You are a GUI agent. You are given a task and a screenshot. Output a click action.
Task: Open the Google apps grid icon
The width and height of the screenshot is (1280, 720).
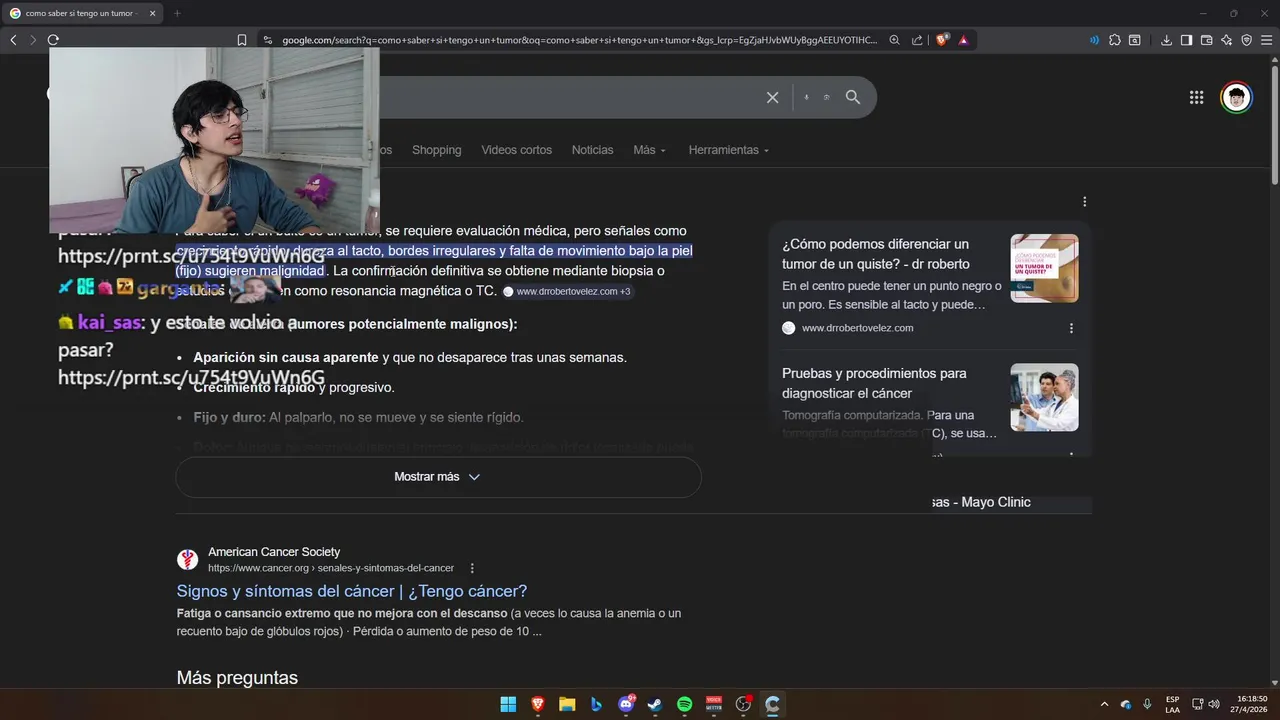click(x=1196, y=97)
